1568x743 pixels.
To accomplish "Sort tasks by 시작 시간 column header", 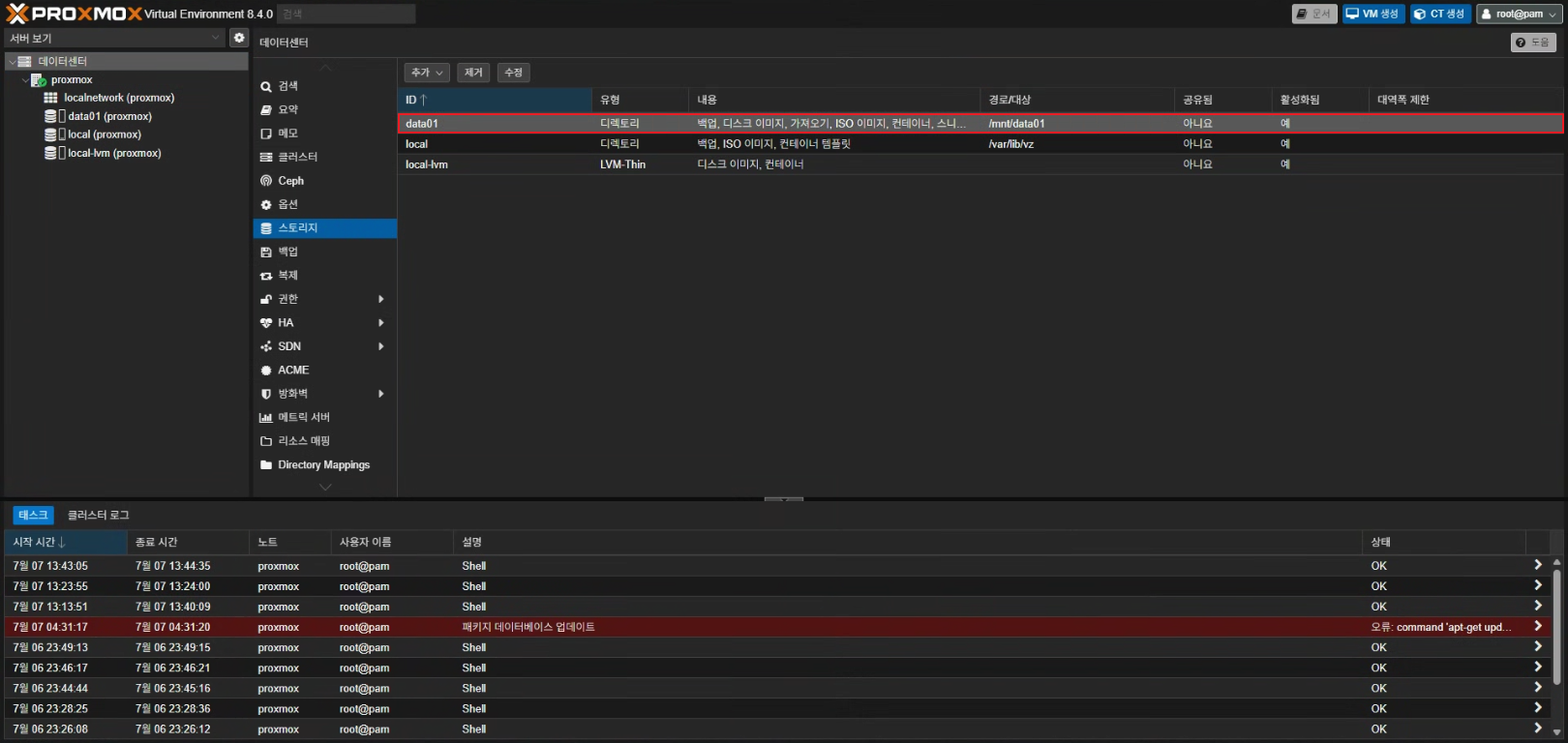I will coord(66,542).
